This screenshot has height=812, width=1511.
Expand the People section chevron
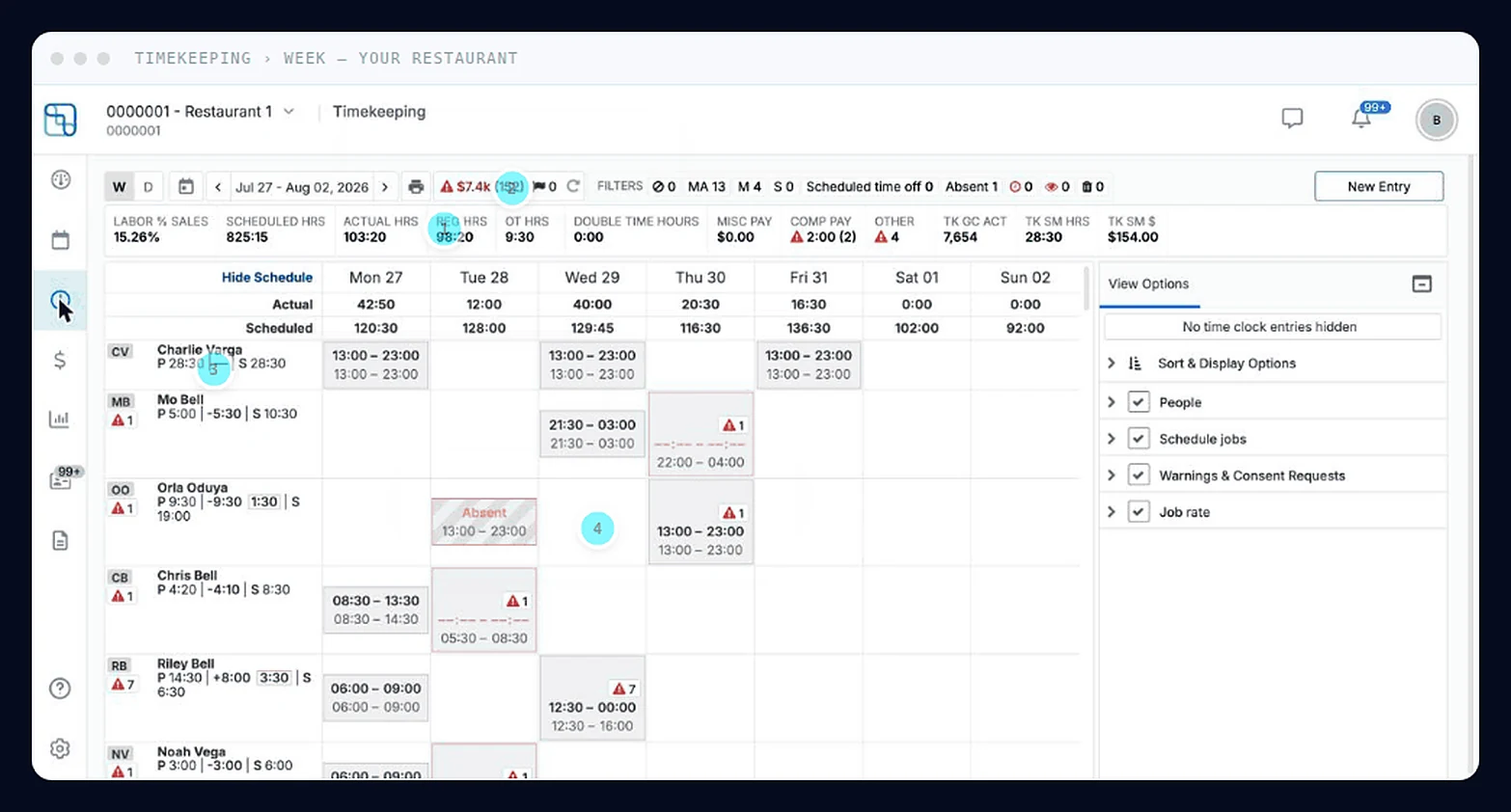coord(1111,402)
